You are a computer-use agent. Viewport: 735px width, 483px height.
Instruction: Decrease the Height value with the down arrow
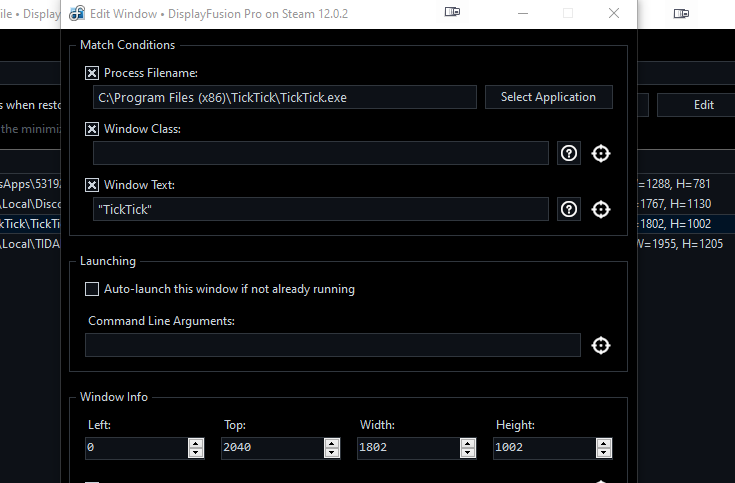[604, 453]
